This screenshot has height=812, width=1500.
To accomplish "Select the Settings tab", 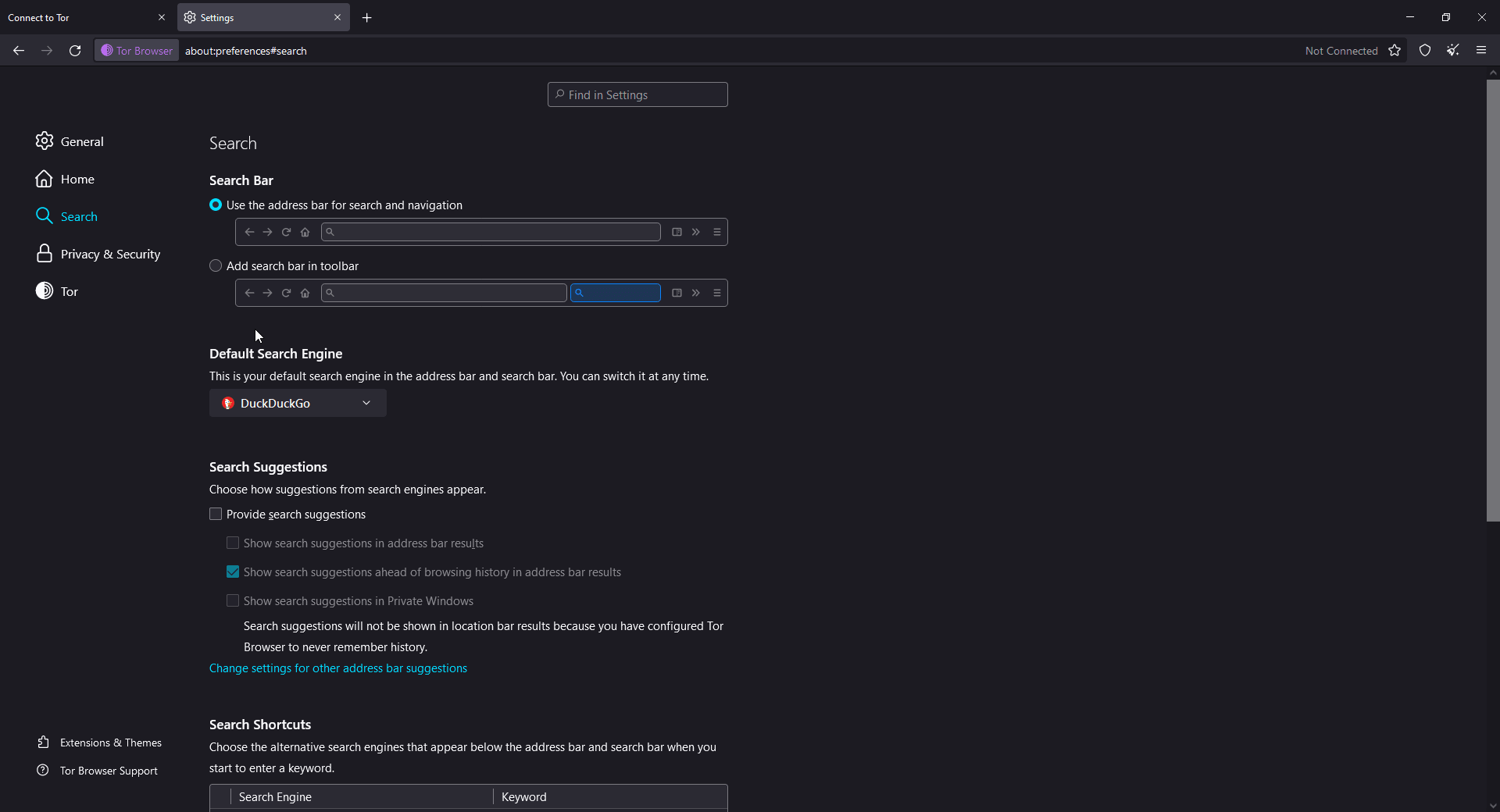I will pos(263,17).
